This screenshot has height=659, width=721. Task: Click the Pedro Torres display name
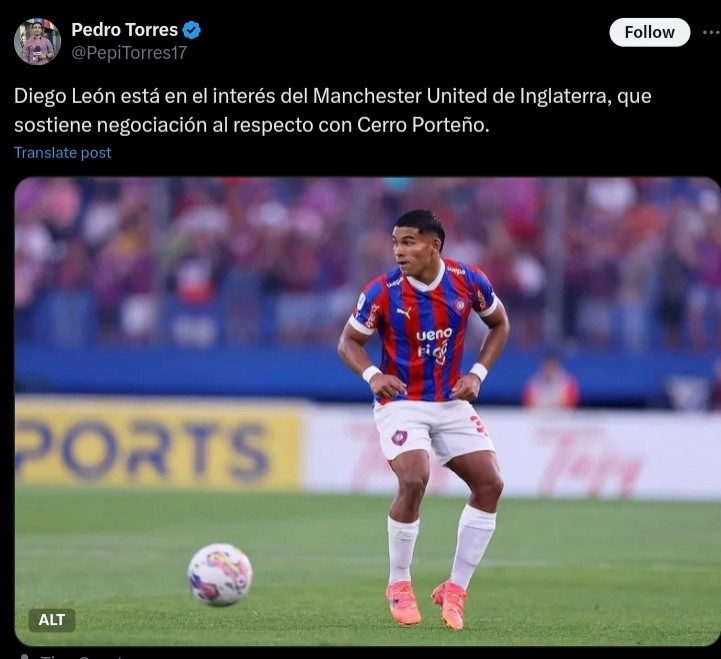125,30
